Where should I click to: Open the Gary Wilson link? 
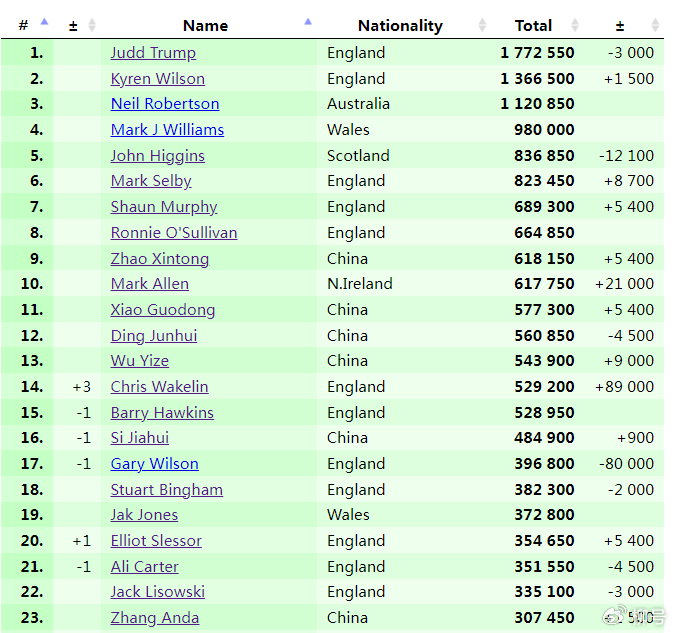(x=154, y=464)
